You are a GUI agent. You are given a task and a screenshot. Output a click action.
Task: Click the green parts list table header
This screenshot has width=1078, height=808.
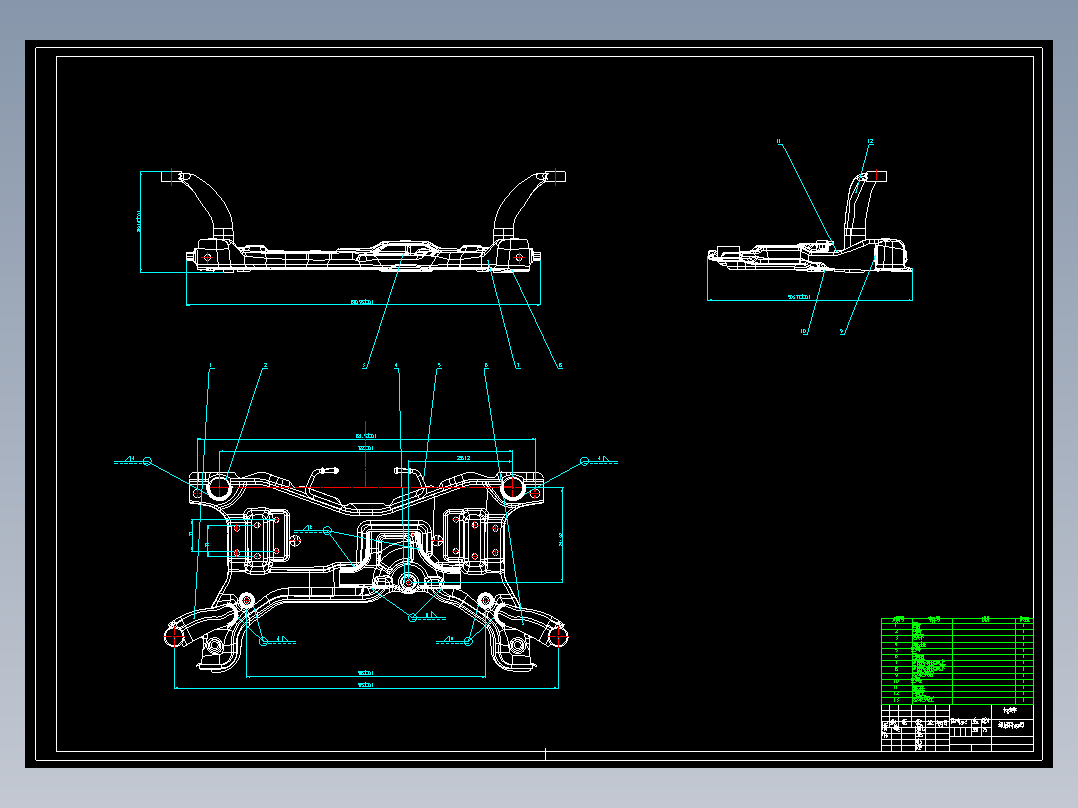tap(957, 620)
